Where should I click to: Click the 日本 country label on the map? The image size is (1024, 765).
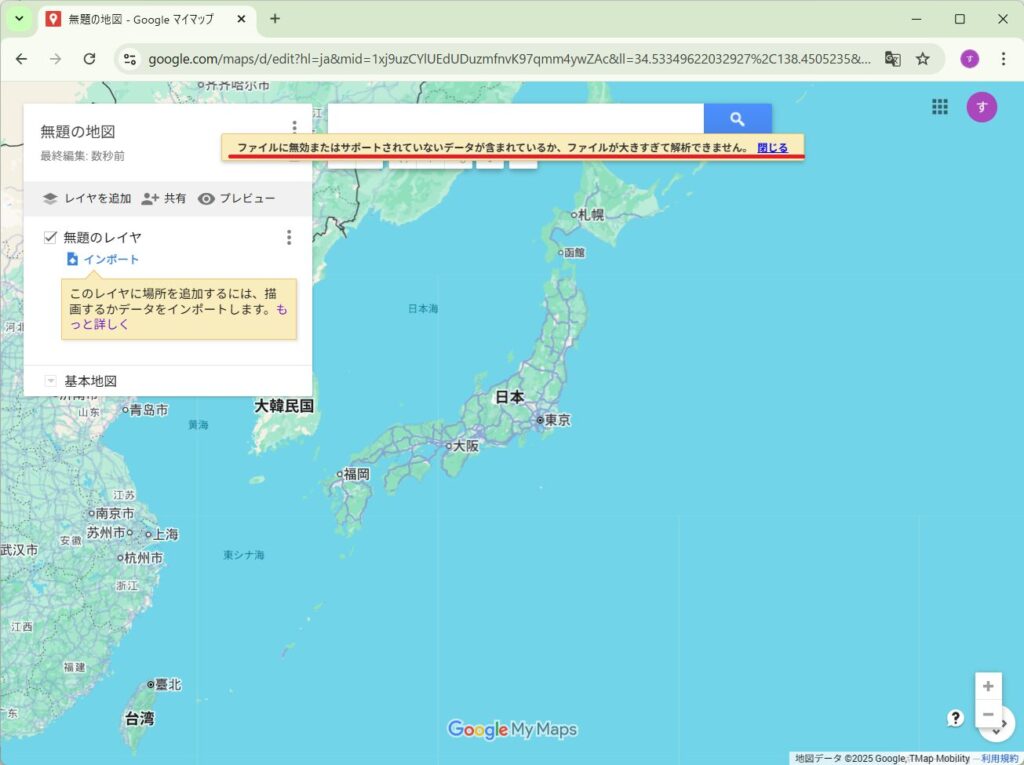coord(509,397)
